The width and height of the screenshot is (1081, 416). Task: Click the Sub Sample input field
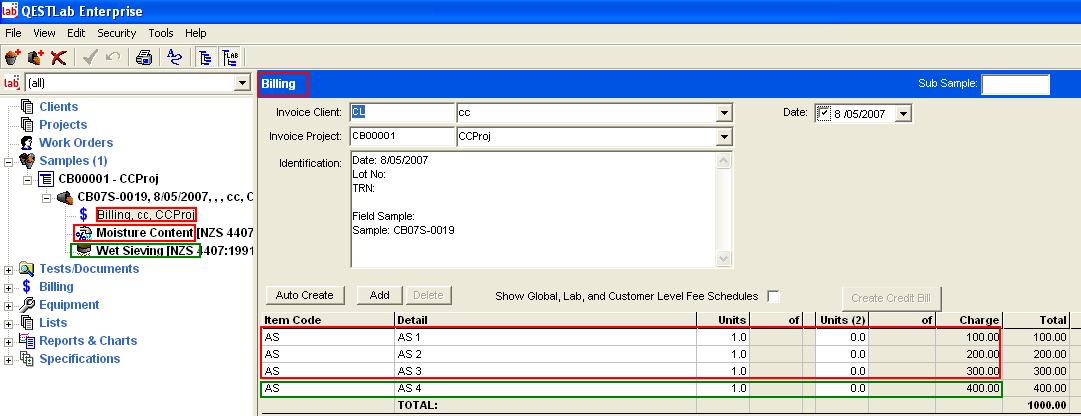point(1015,85)
